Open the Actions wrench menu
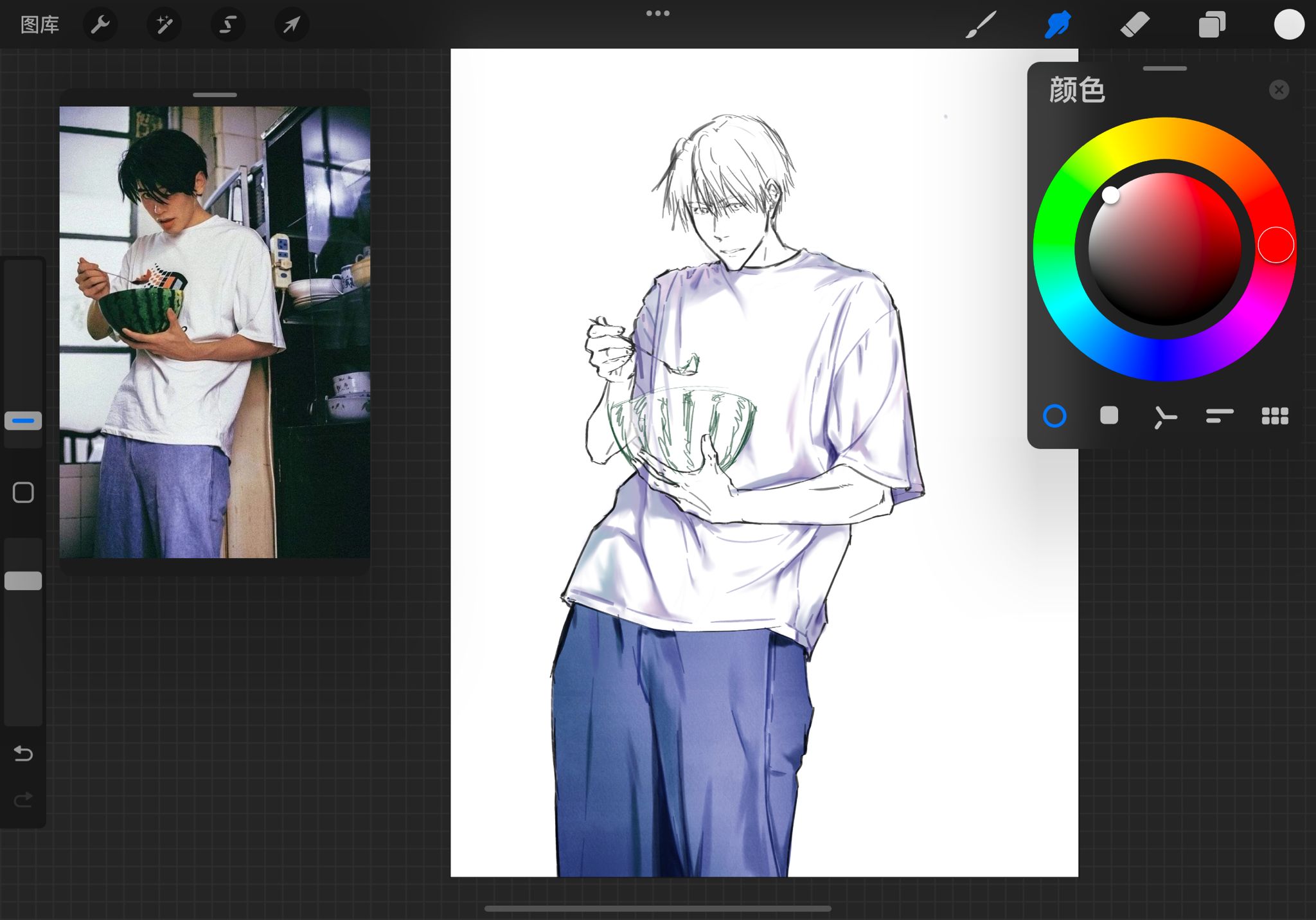The width and height of the screenshot is (1316, 920). point(100,25)
